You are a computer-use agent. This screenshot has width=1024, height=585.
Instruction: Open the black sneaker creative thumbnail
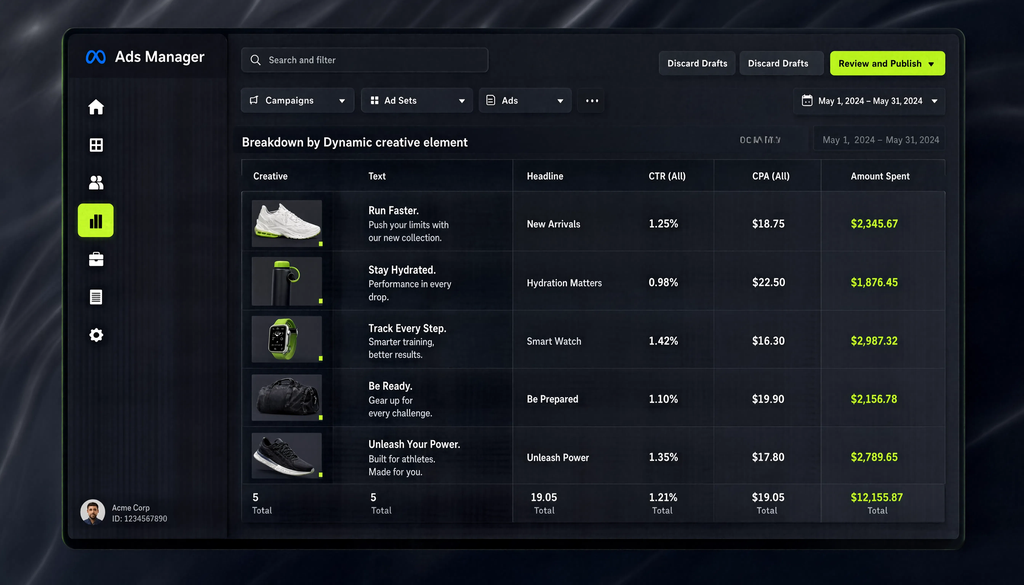[x=287, y=456]
